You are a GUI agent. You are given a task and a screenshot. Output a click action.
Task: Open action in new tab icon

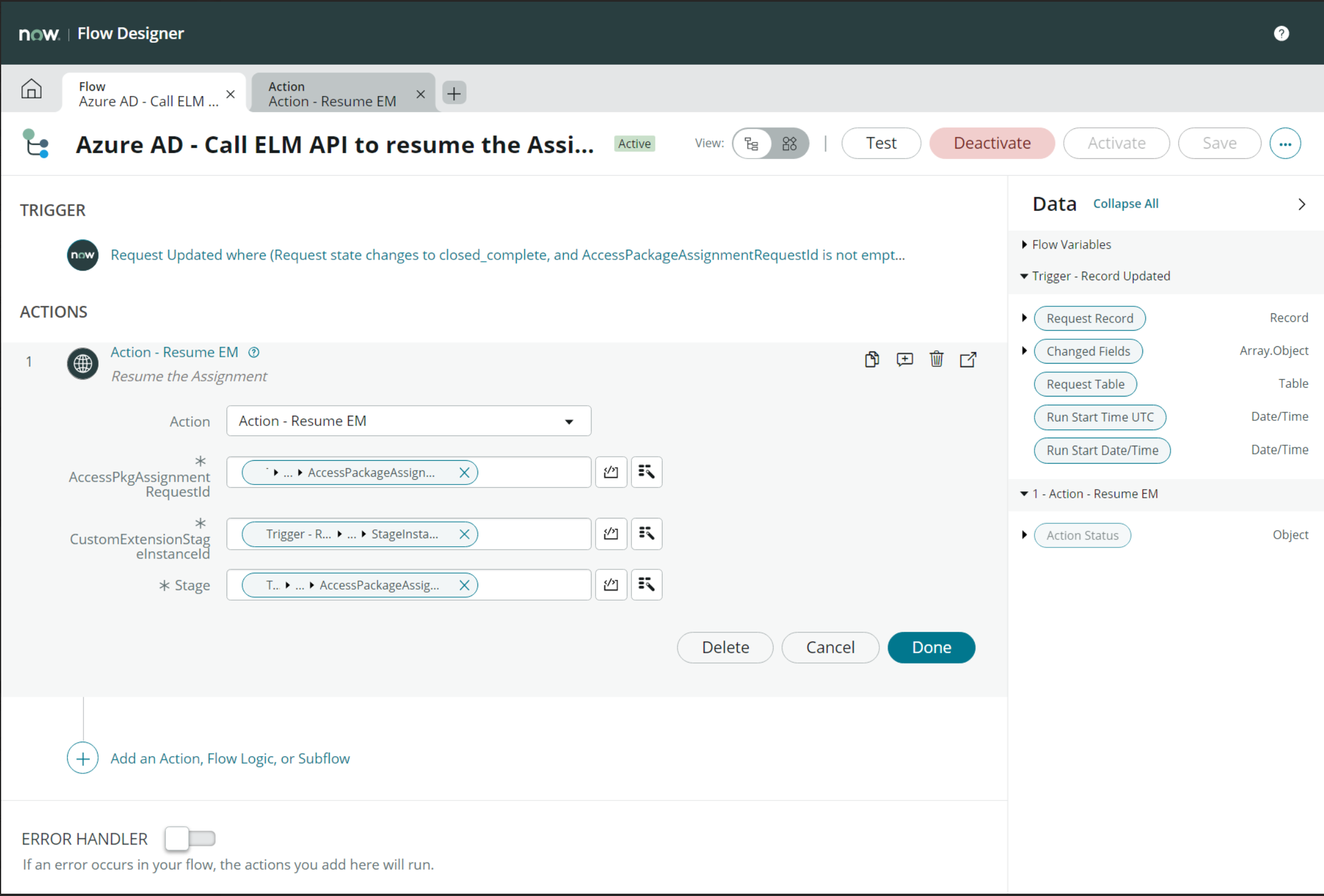coord(968,360)
